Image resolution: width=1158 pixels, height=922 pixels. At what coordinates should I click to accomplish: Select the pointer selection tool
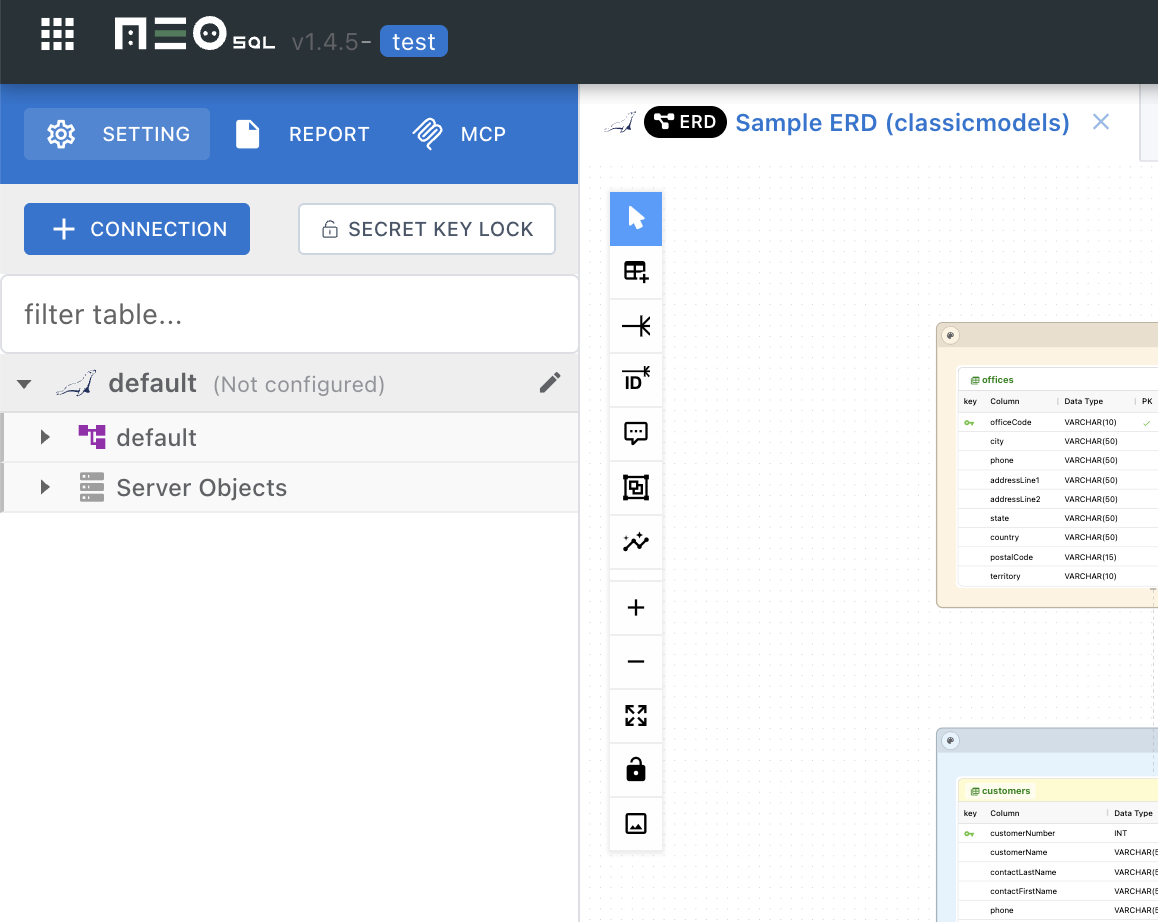(636, 219)
